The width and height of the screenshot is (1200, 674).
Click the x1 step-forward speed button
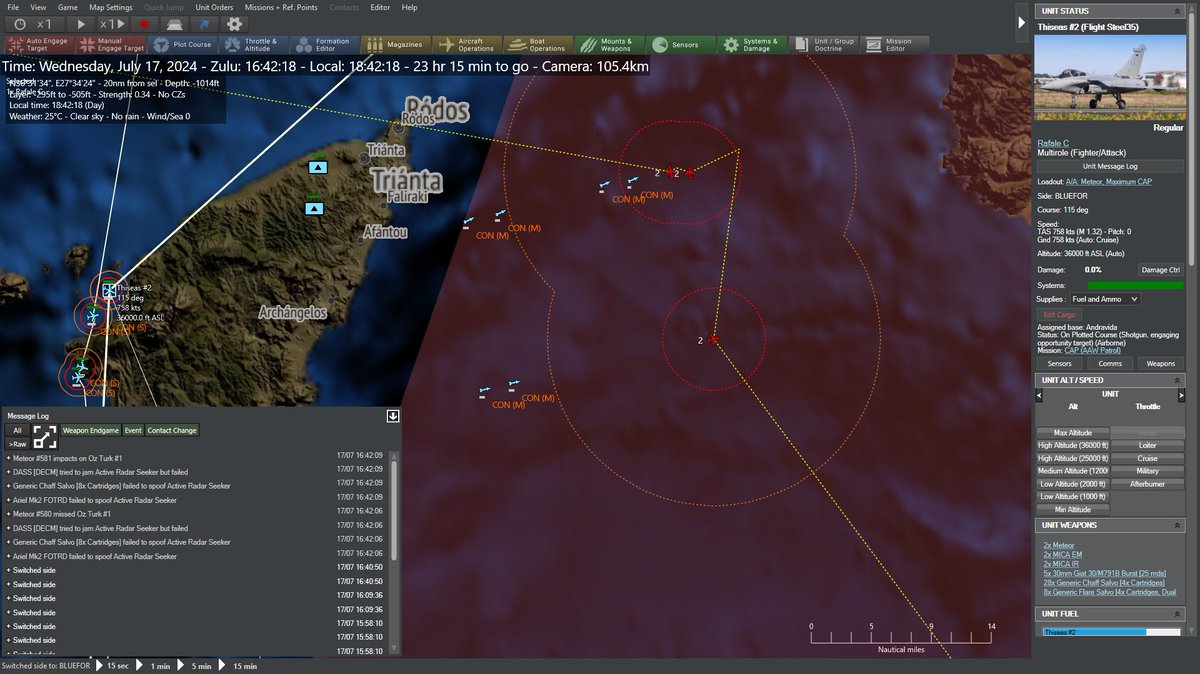click(x=113, y=23)
